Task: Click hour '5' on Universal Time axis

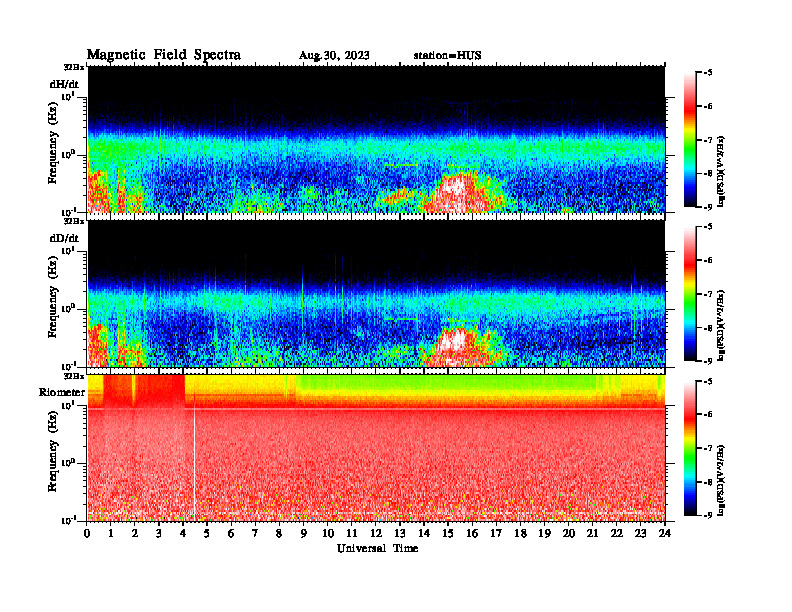Action: click(207, 534)
